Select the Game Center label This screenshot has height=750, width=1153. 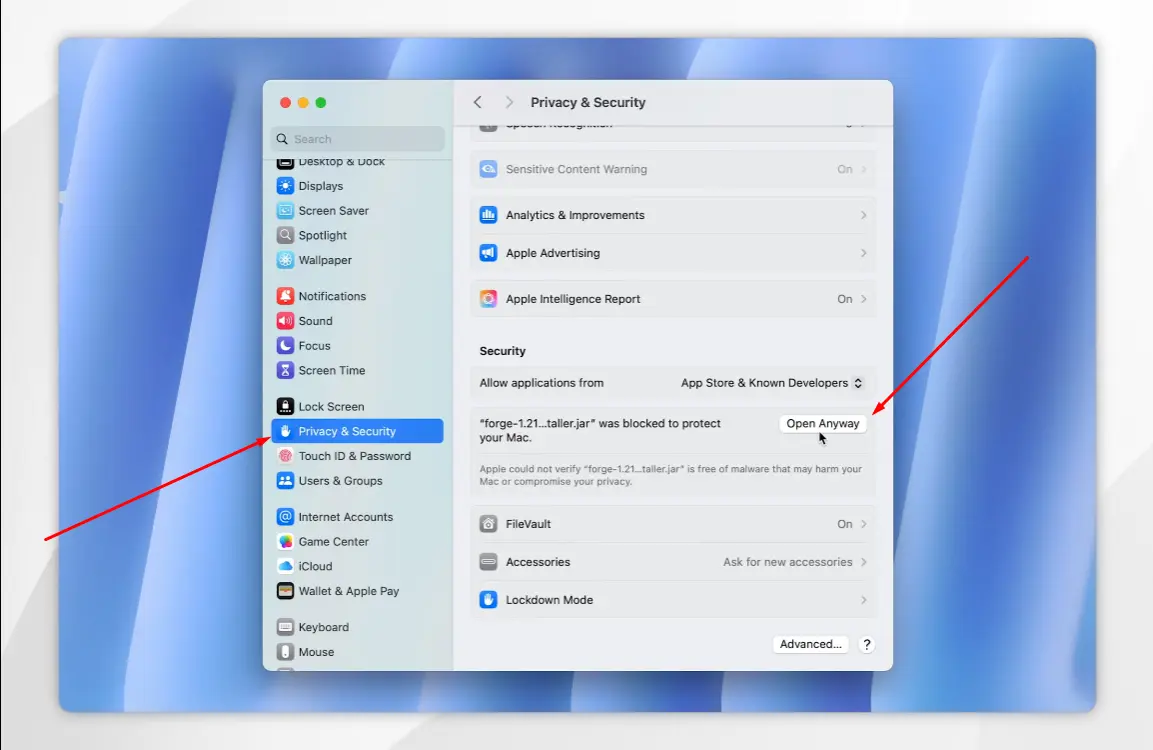click(333, 541)
